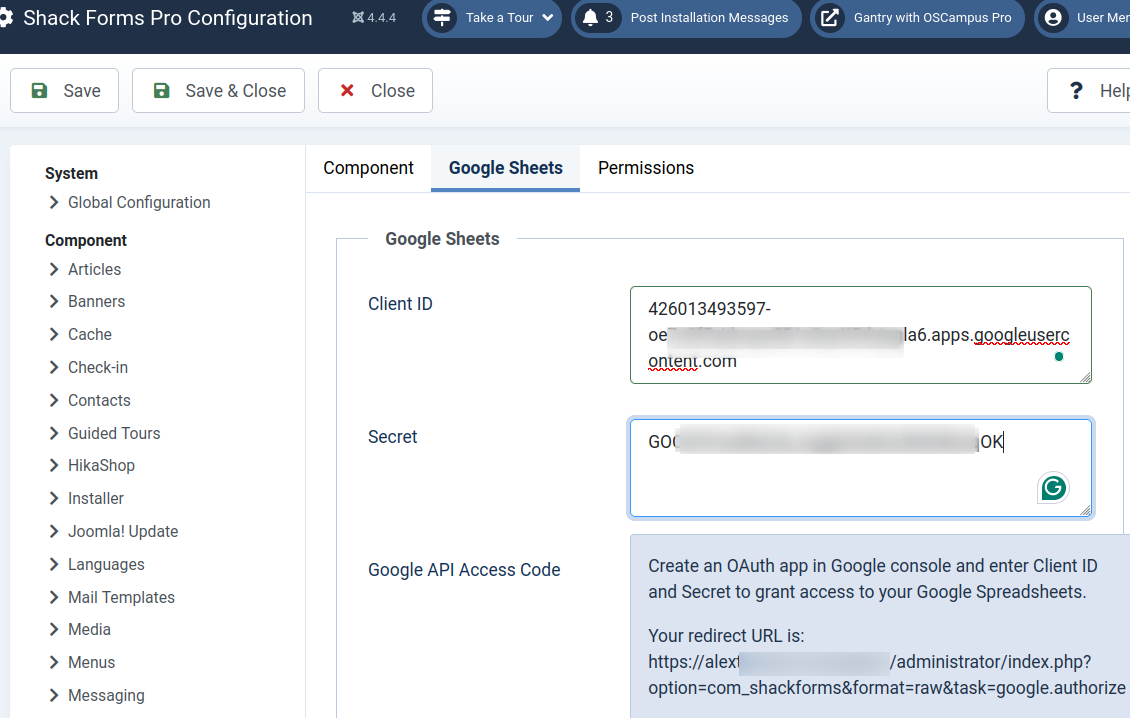
Task: Click the redirect URL text in info box
Action: pos(886,675)
